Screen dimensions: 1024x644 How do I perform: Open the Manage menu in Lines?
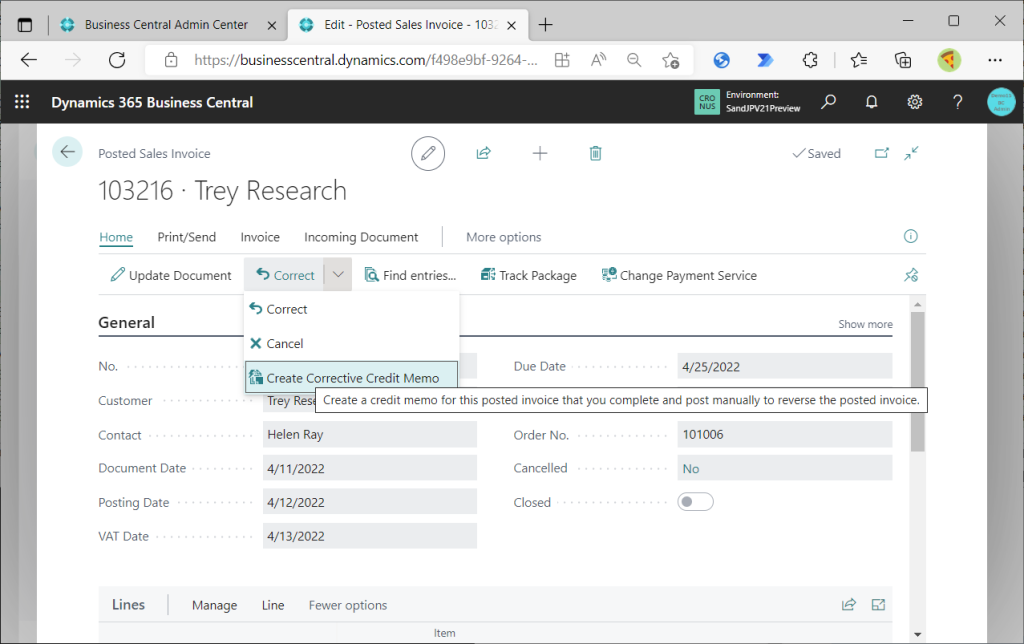click(x=214, y=605)
